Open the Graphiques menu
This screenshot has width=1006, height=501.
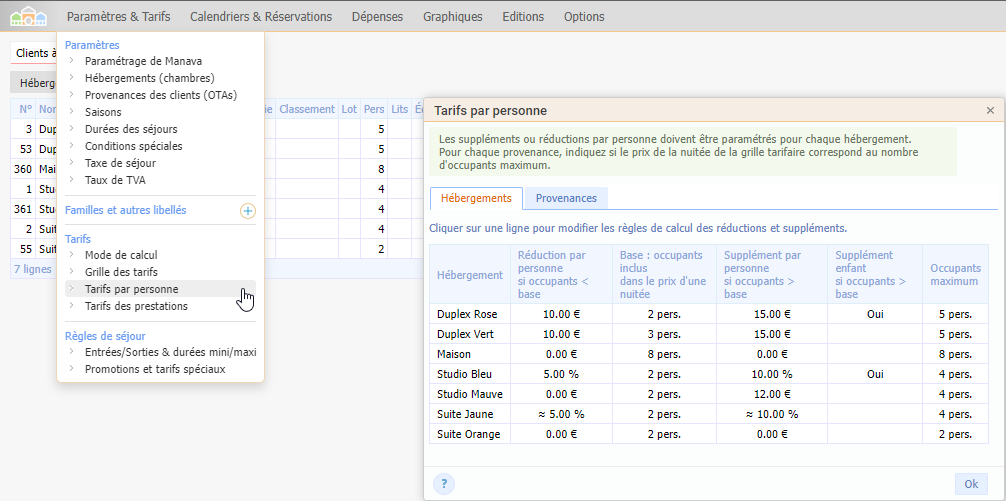pos(452,17)
